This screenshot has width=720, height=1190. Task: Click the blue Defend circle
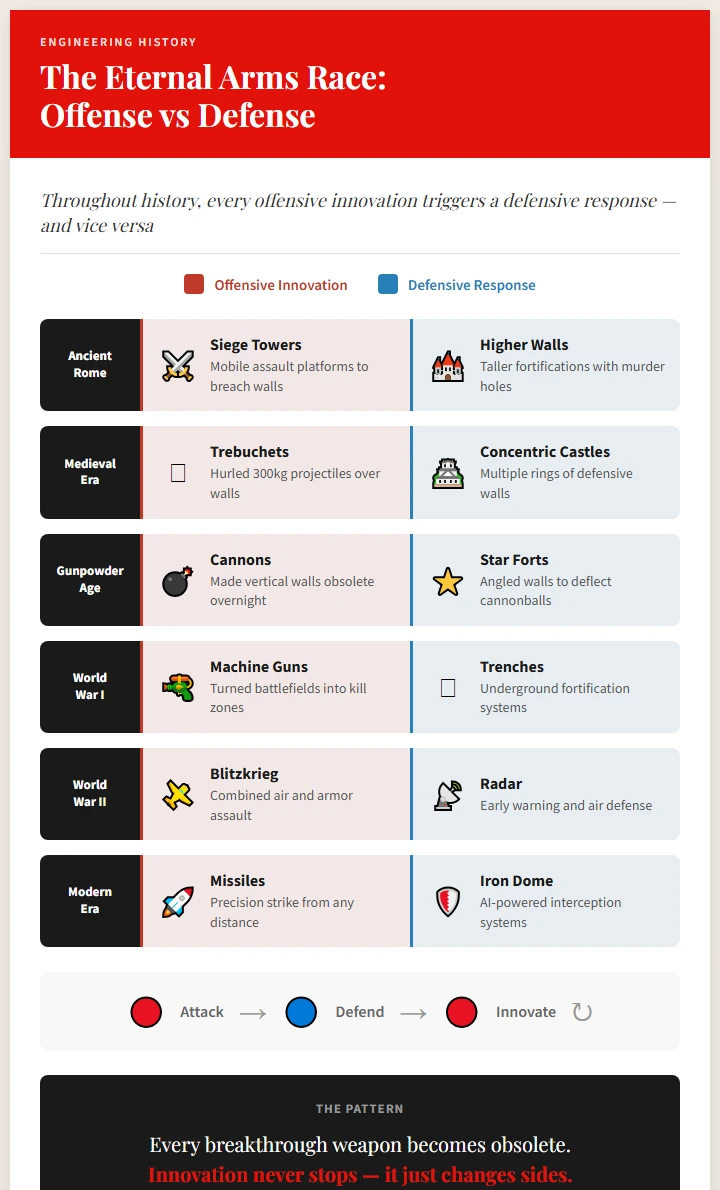(x=301, y=1012)
